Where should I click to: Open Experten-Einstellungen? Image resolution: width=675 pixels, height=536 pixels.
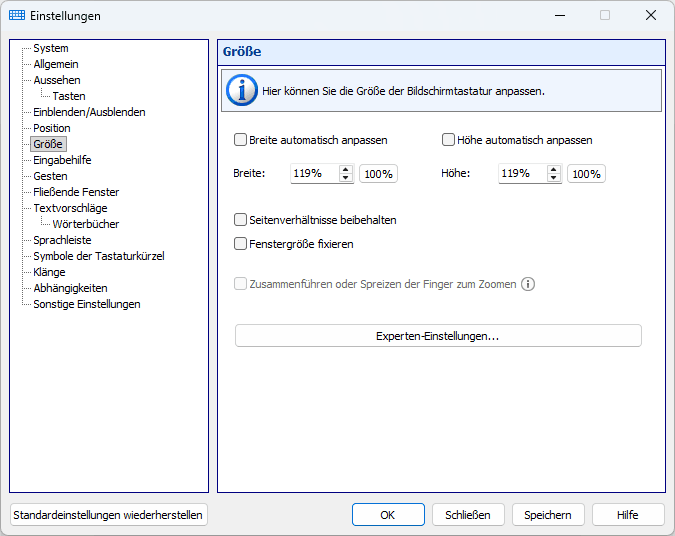click(x=438, y=336)
